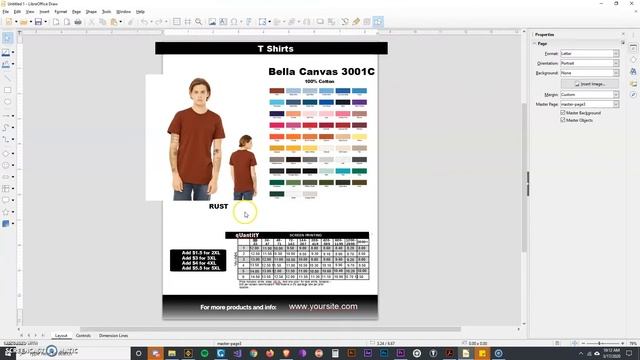Screen dimensions: 640x360
Task: Select the Basic Shapes diamond tool
Action: pos(6,153)
